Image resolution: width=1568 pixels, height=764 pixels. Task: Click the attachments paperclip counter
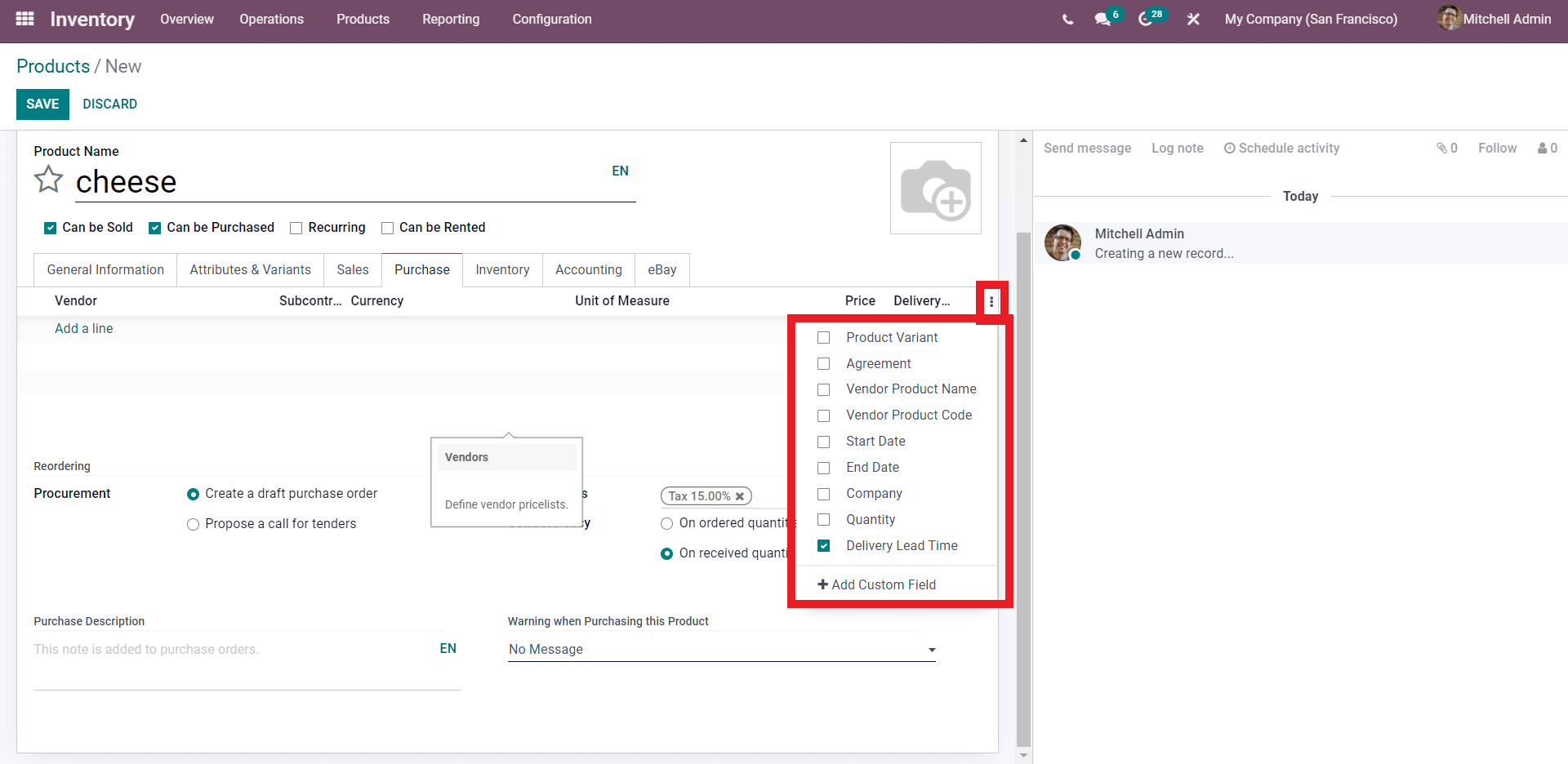1447,148
